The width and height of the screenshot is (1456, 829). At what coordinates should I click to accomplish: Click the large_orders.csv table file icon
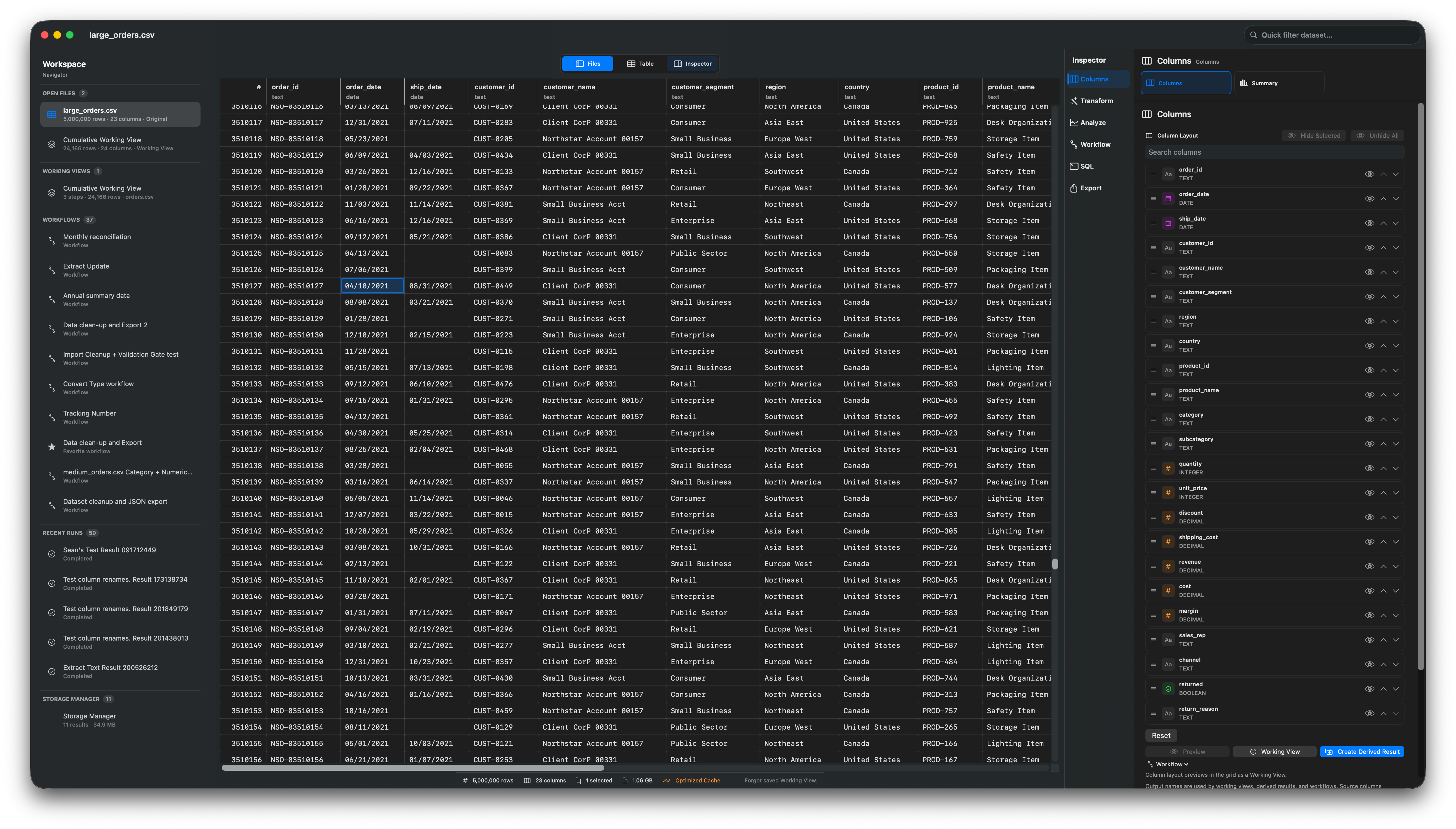(x=52, y=114)
